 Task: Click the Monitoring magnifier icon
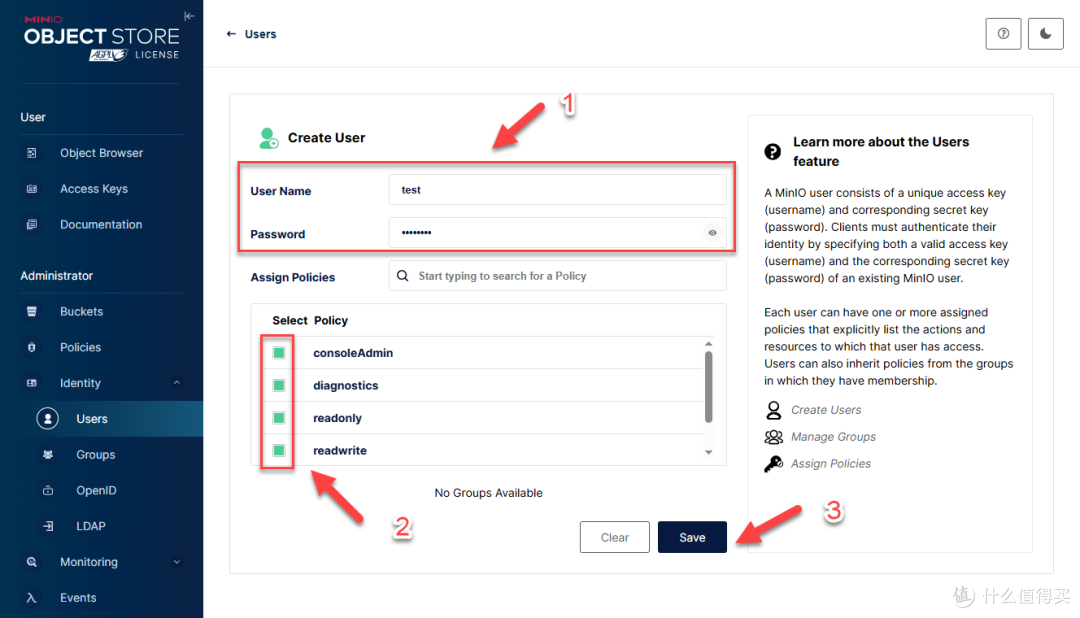32,562
